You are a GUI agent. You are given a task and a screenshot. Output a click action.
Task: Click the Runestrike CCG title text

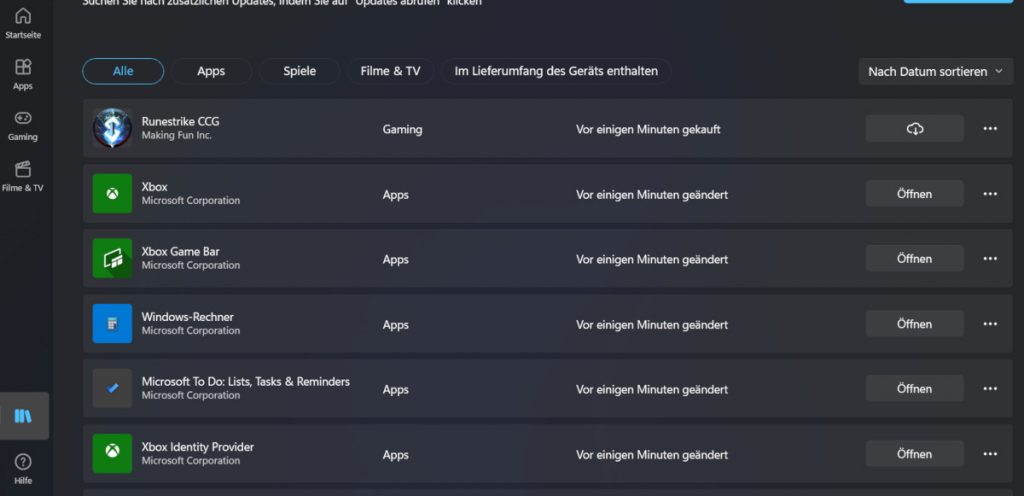point(180,121)
